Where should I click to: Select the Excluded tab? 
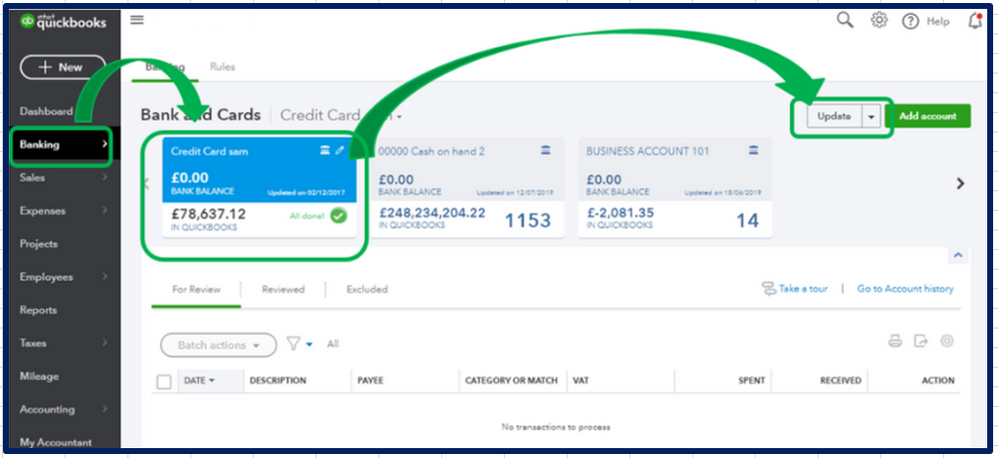point(367,289)
